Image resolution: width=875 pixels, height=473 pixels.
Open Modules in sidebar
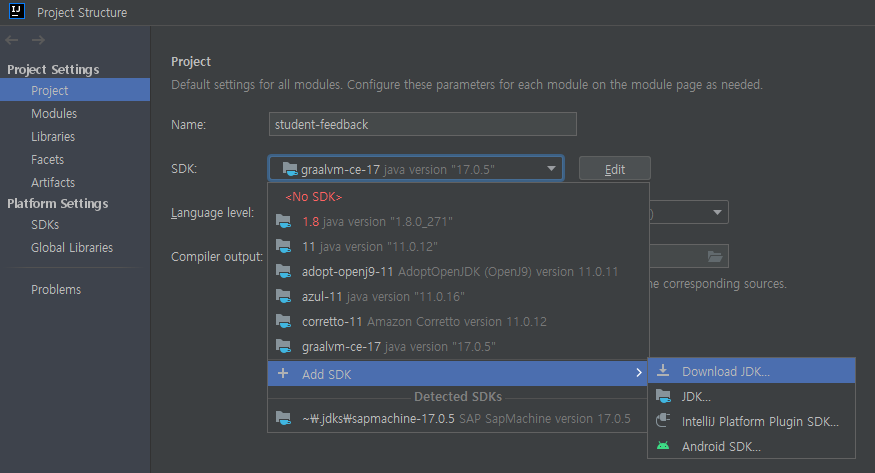click(x=75, y=113)
